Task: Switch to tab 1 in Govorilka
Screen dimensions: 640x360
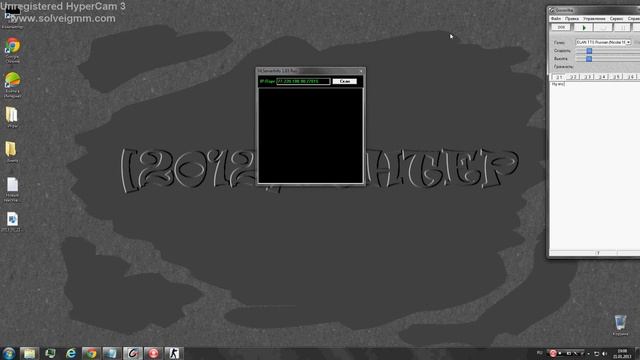Action: pyautogui.click(x=558, y=77)
